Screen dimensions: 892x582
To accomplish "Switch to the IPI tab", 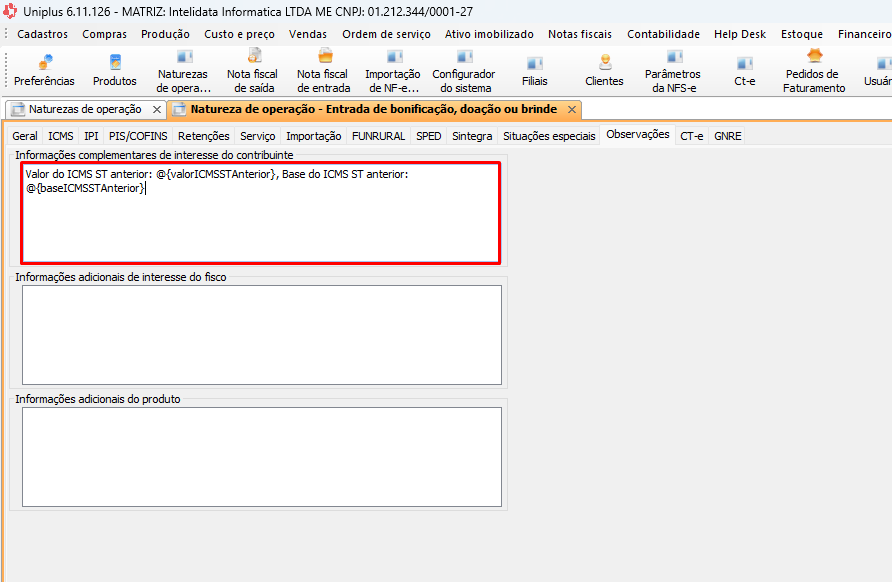I will click(91, 136).
